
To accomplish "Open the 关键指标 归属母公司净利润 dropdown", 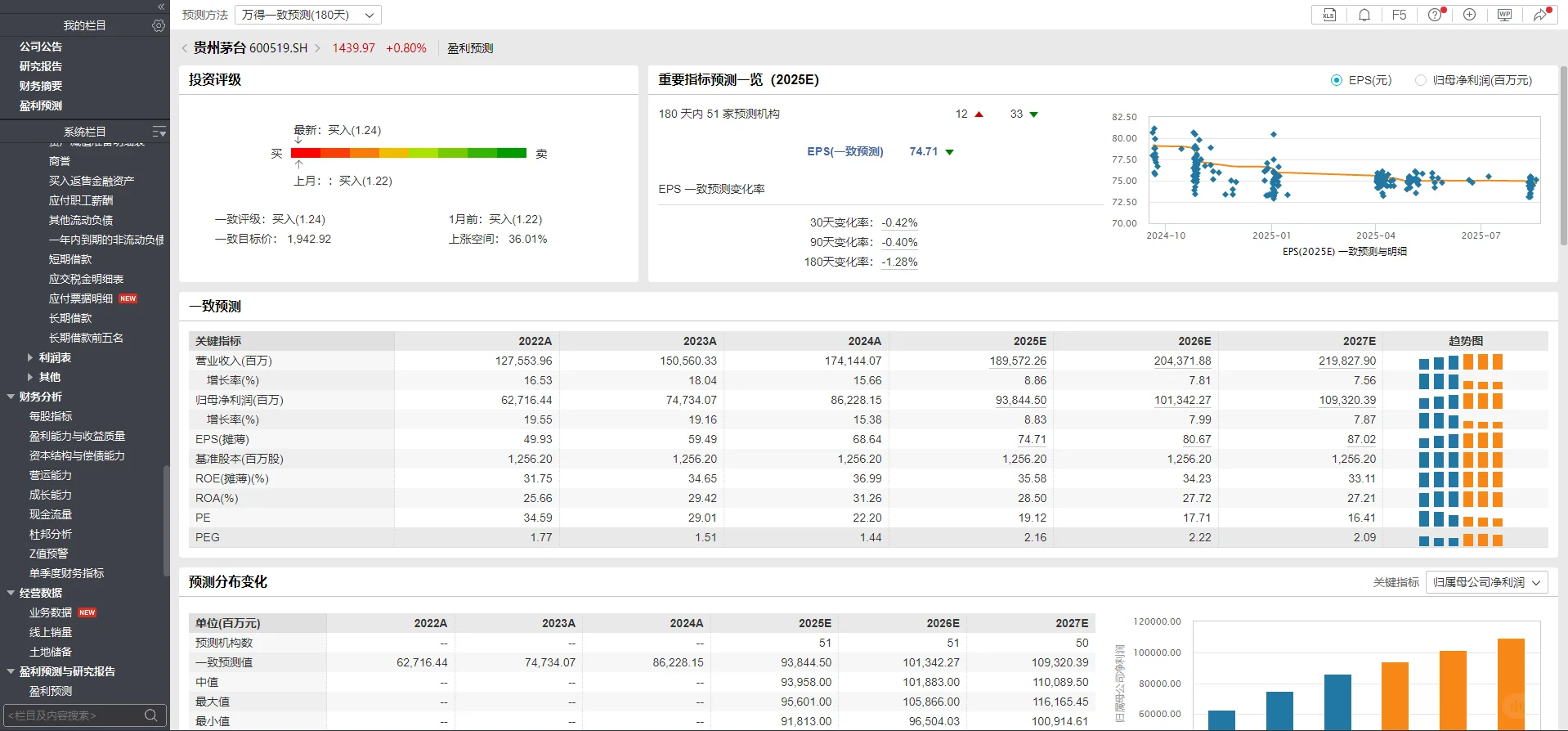I will point(1487,582).
